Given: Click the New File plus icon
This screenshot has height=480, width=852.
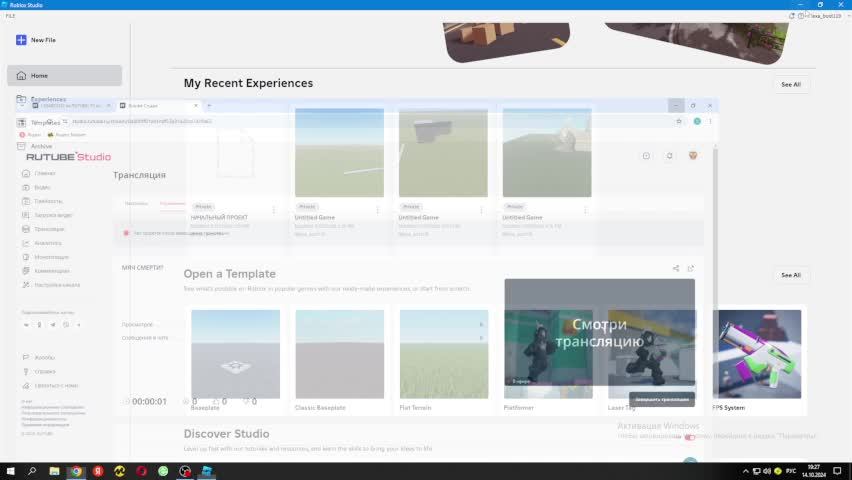Looking at the screenshot, I should (21, 40).
